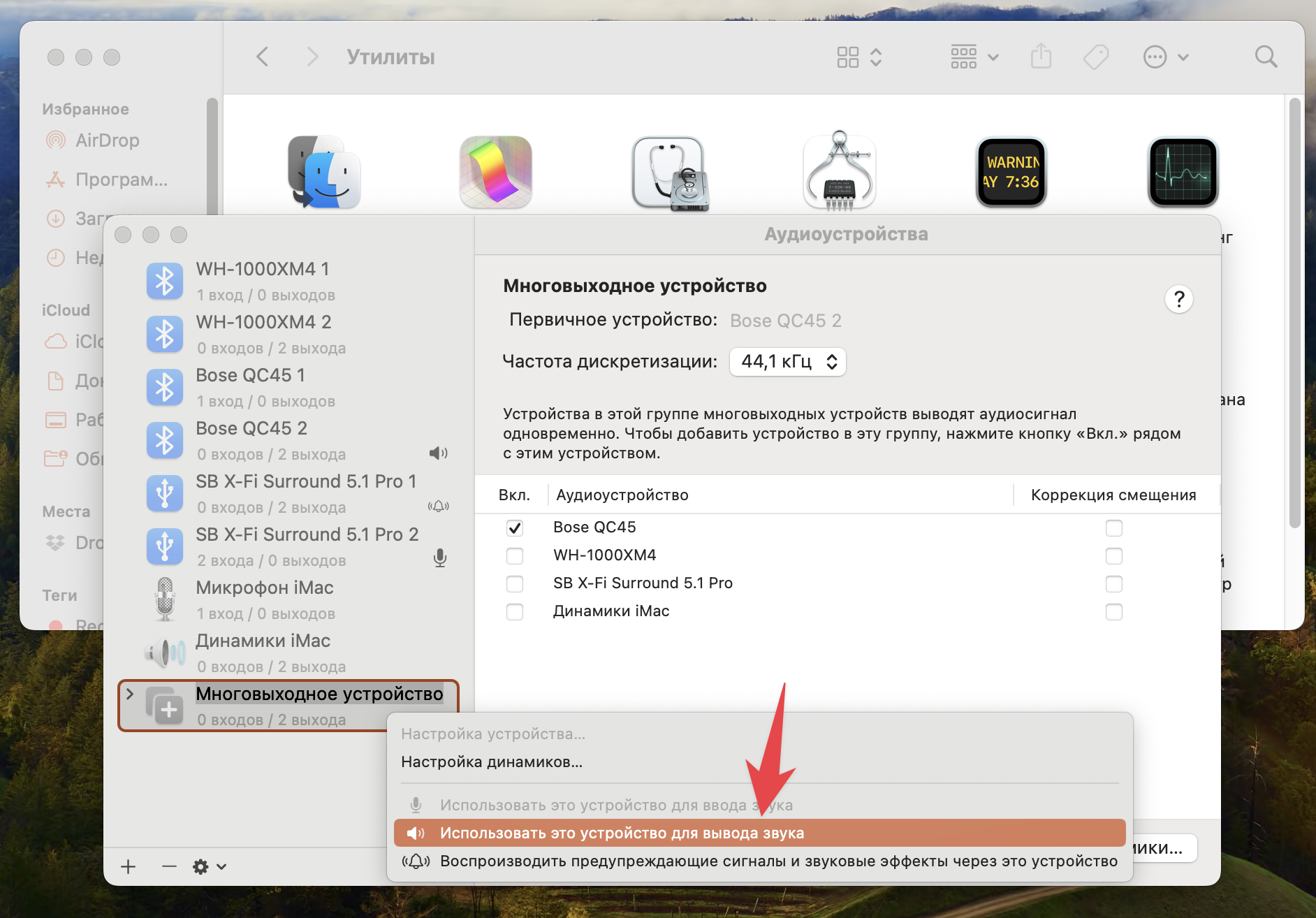This screenshot has height=918, width=1316.
Task: Choose Настройка динамиков… menu item
Action: (x=760, y=762)
